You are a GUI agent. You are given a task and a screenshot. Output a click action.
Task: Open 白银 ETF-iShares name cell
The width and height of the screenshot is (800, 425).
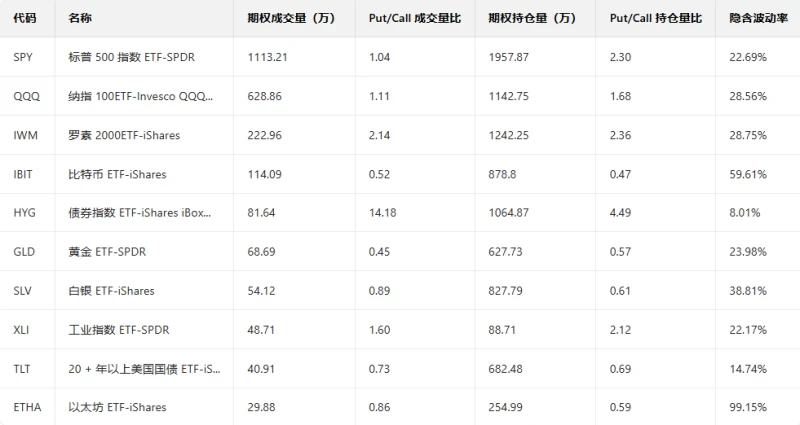111,291
